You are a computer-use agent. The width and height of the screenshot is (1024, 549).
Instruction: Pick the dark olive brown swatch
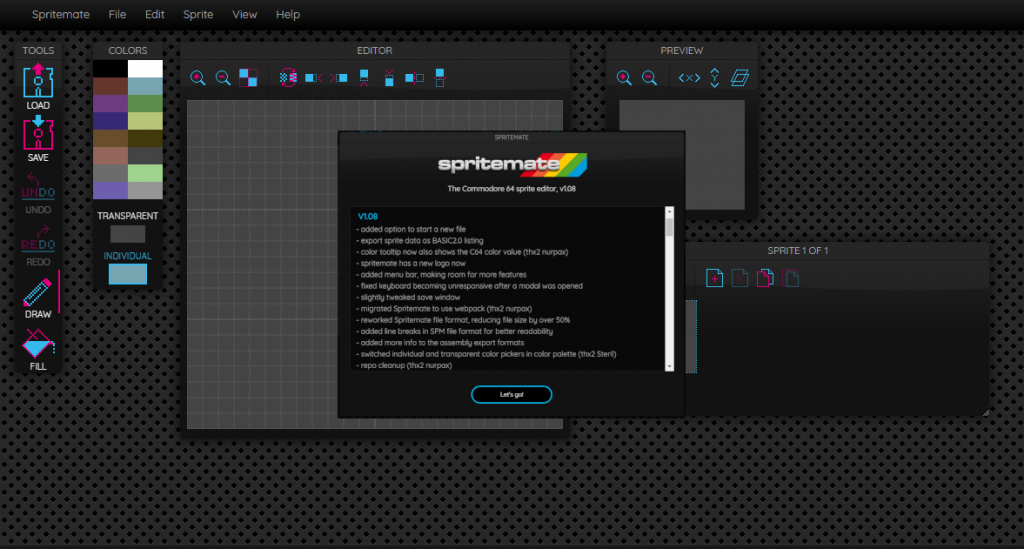[x=145, y=138]
